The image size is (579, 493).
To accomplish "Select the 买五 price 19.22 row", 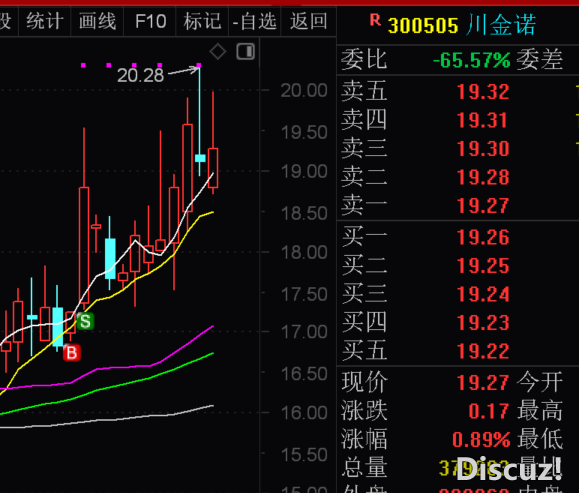I will pyautogui.click(x=458, y=351).
